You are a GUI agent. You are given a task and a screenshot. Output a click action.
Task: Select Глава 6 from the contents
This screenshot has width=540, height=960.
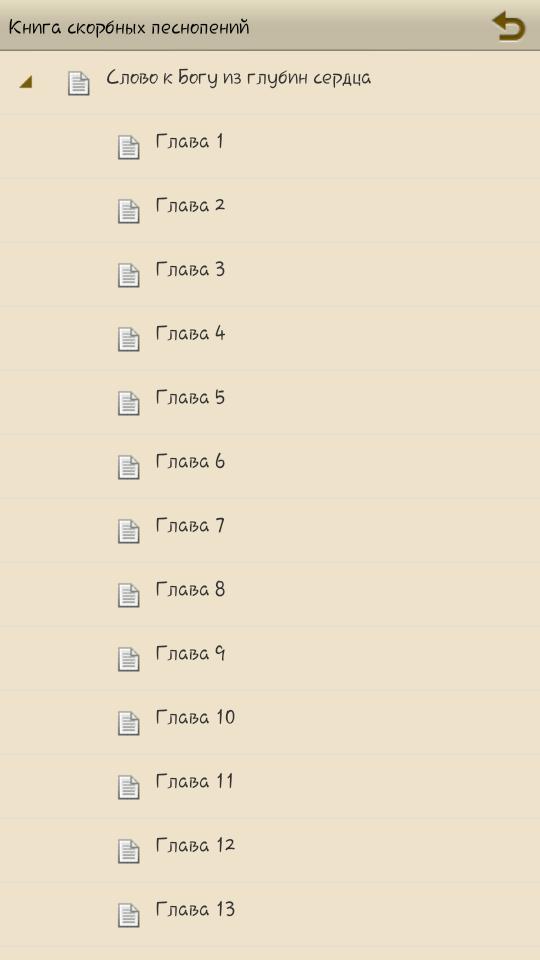[x=270, y=467]
